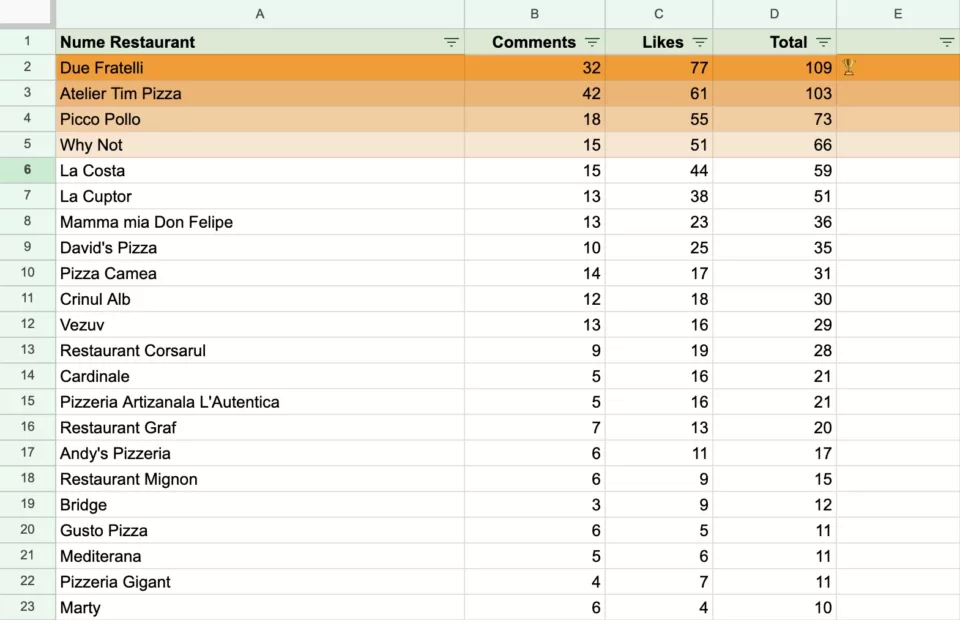The width and height of the screenshot is (960, 620).
Task: Open the Likes column filter menu
Action: pyautogui.click(x=700, y=42)
